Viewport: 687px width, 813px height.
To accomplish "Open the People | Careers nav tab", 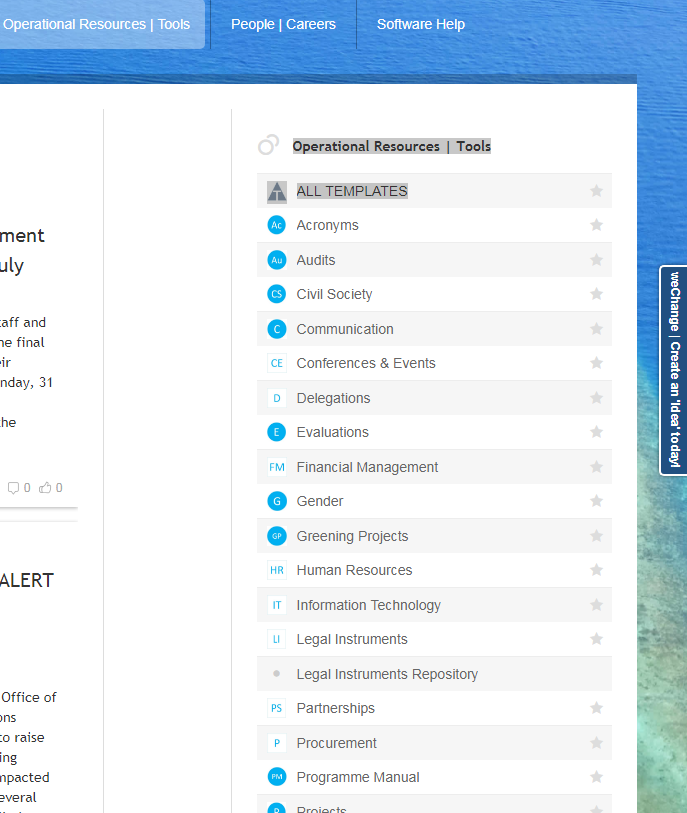I will (283, 24).
